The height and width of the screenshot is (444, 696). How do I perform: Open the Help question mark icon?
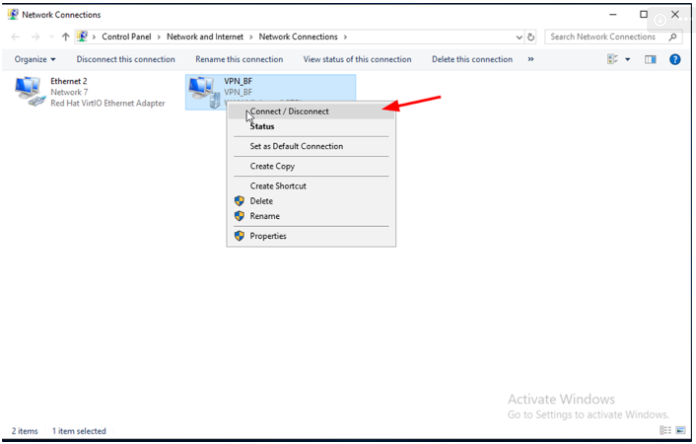675,59
